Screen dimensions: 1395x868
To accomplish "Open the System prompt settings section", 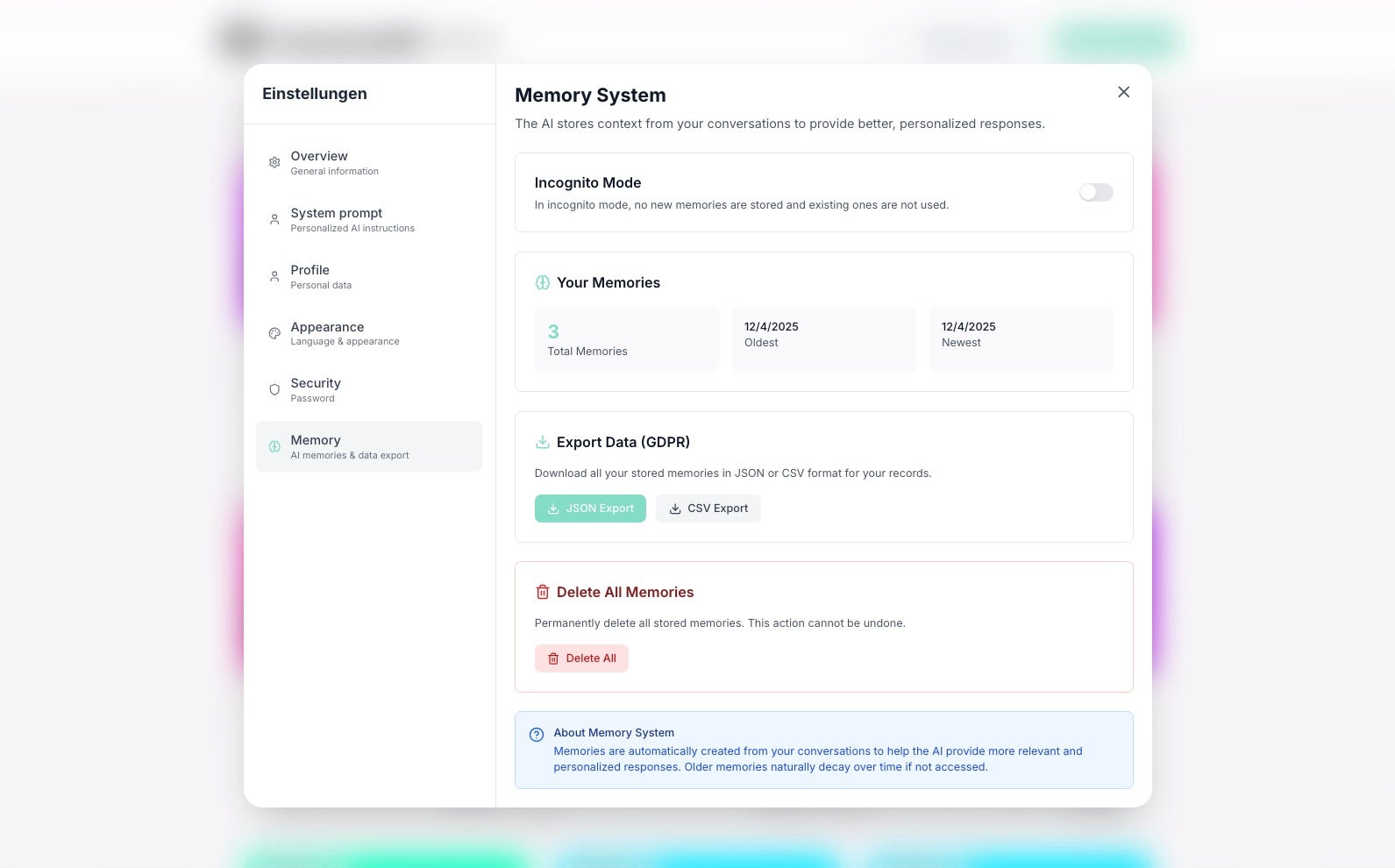I will click(x=369, y=219).
